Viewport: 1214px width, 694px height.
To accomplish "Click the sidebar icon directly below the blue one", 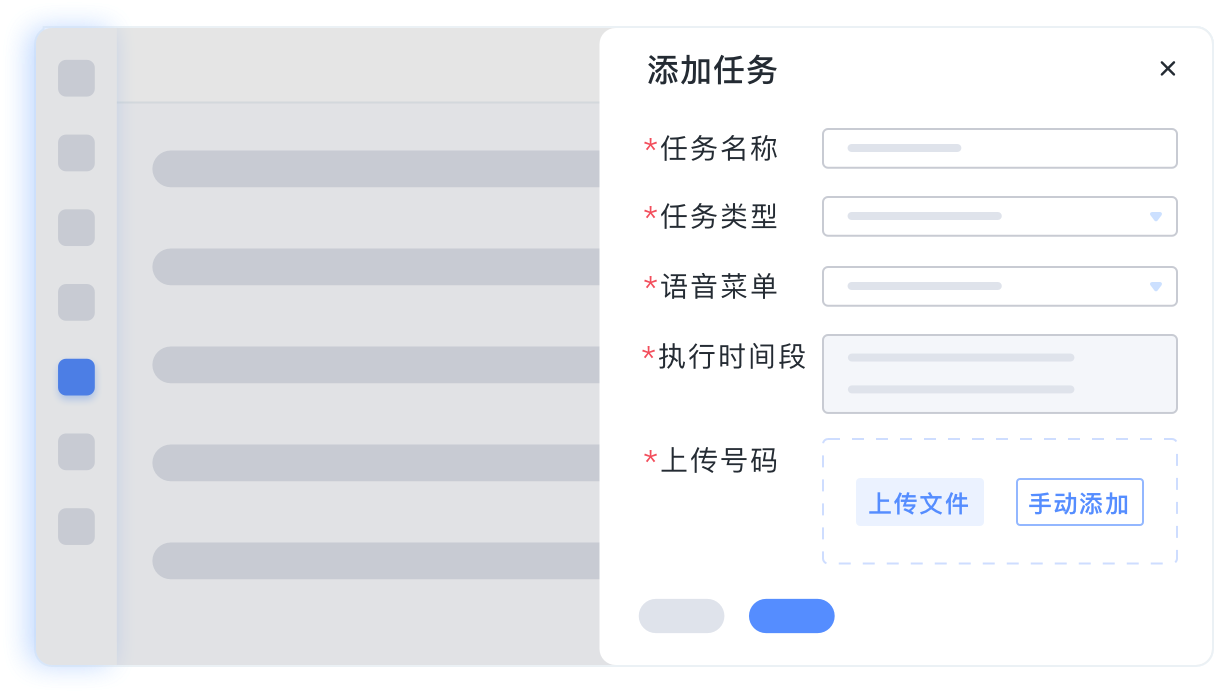I will coord(76,452).
